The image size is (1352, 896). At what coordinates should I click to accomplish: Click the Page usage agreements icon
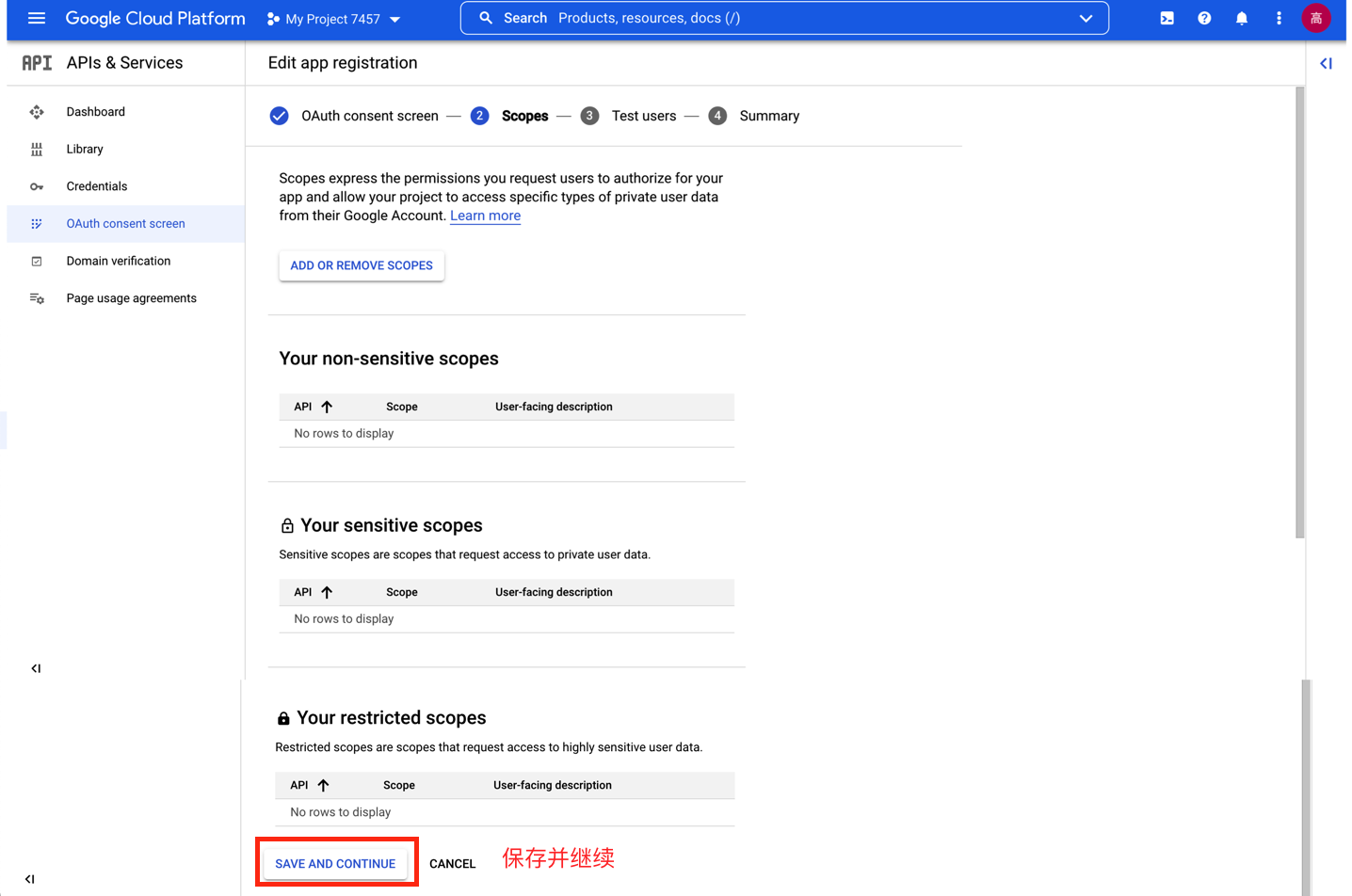37,298
